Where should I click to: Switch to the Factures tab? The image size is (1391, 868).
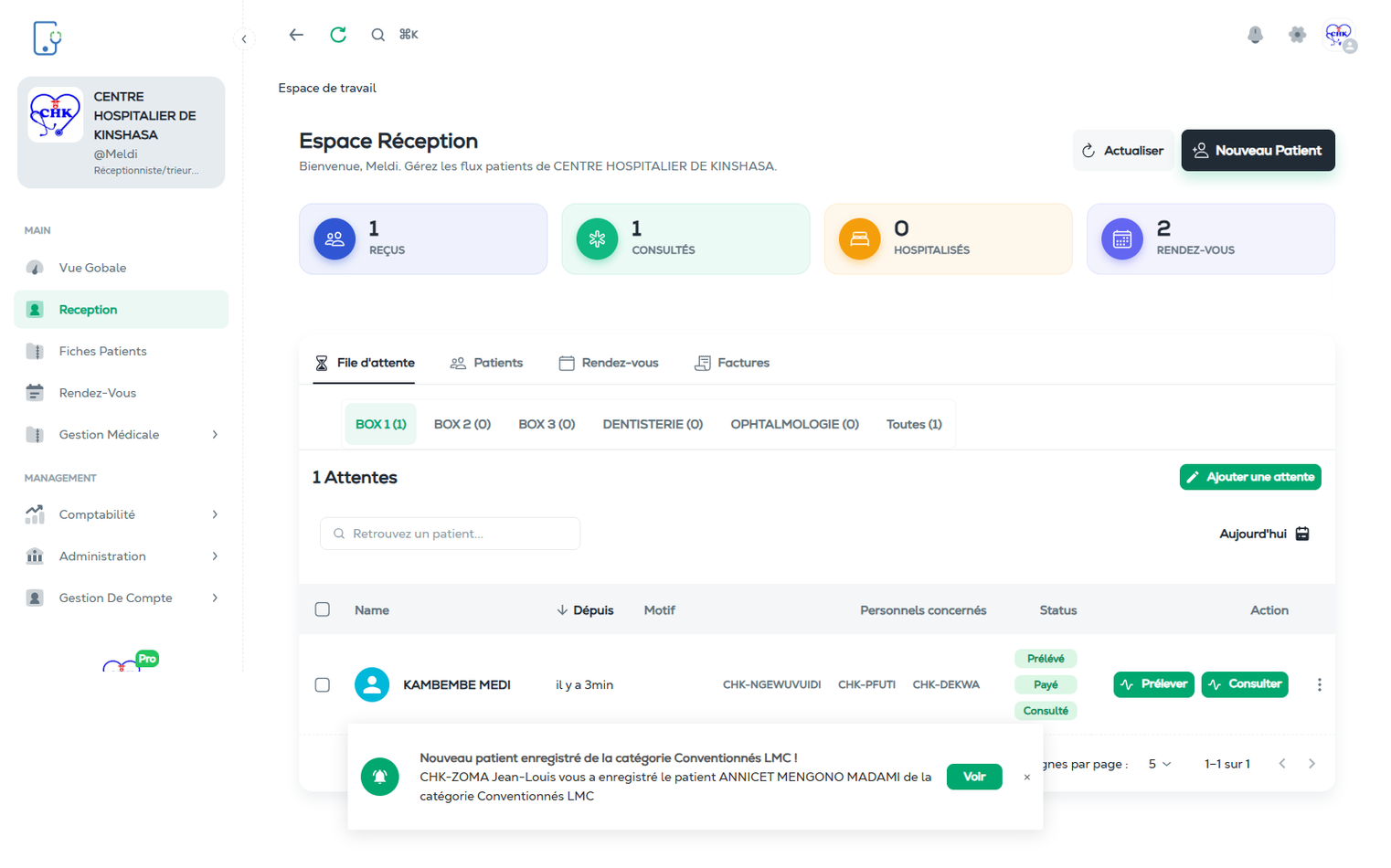(x=732, y=363)
